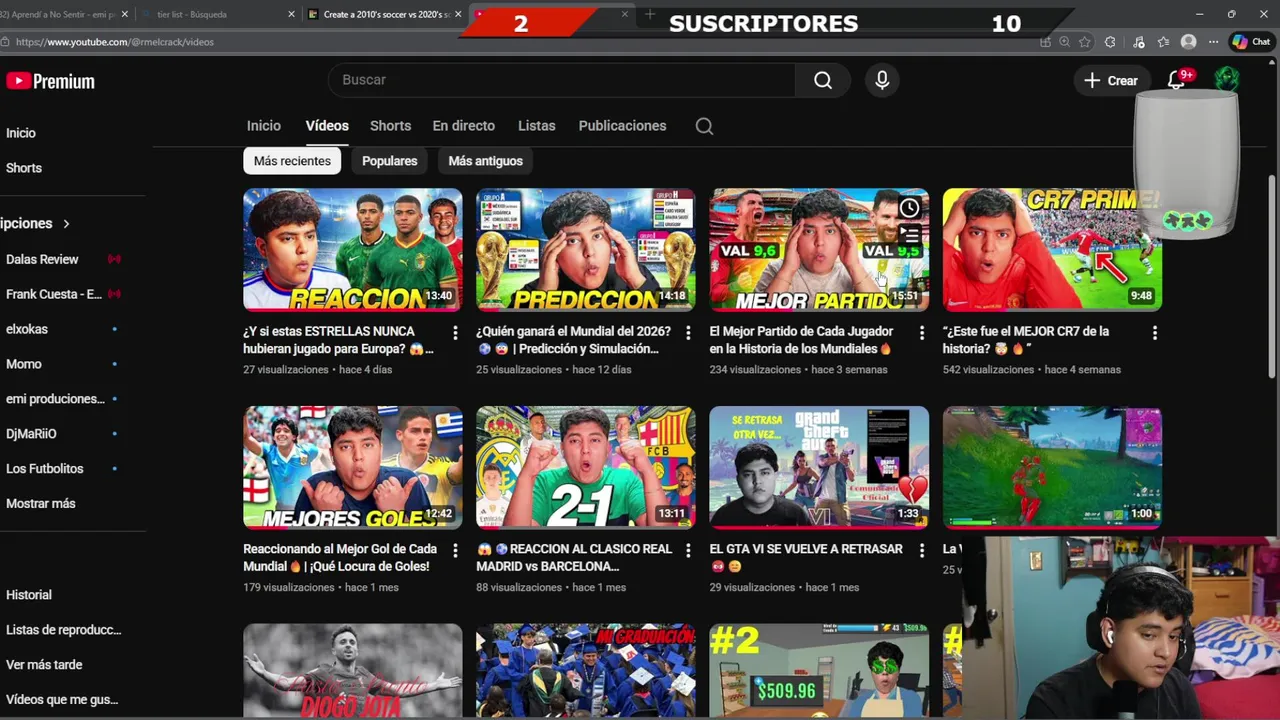
Task: Open the account avatar menu
Action: pyautogui.click(x=1227, y=80)
